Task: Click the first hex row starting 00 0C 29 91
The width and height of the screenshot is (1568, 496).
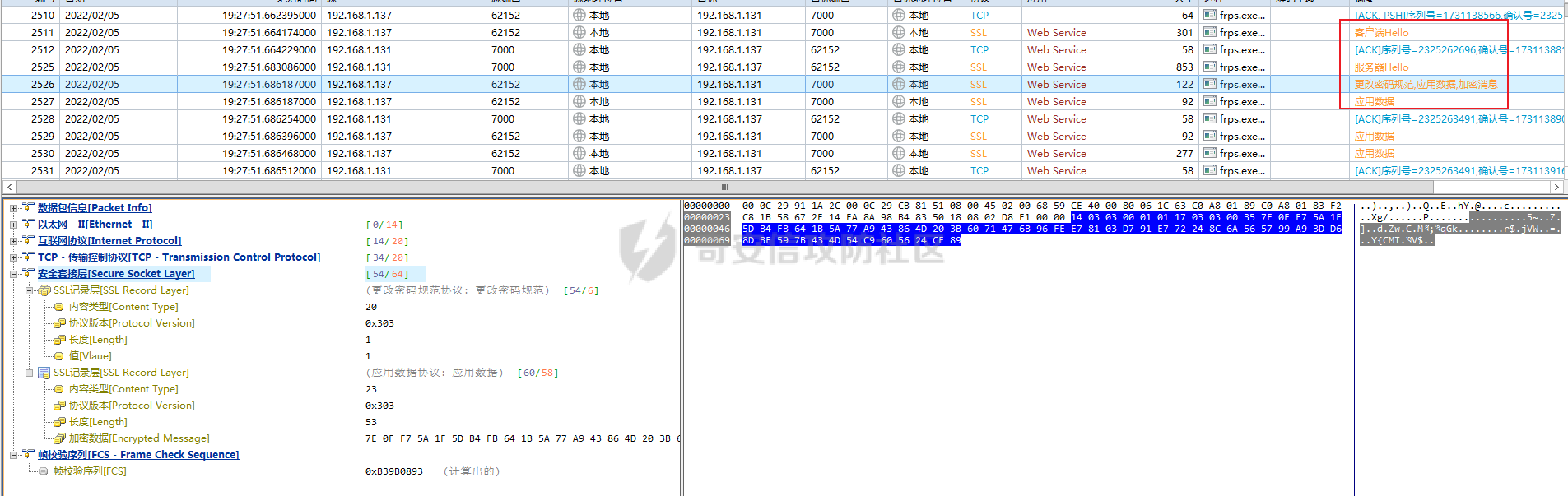Action: click(x=1041, y=206)
